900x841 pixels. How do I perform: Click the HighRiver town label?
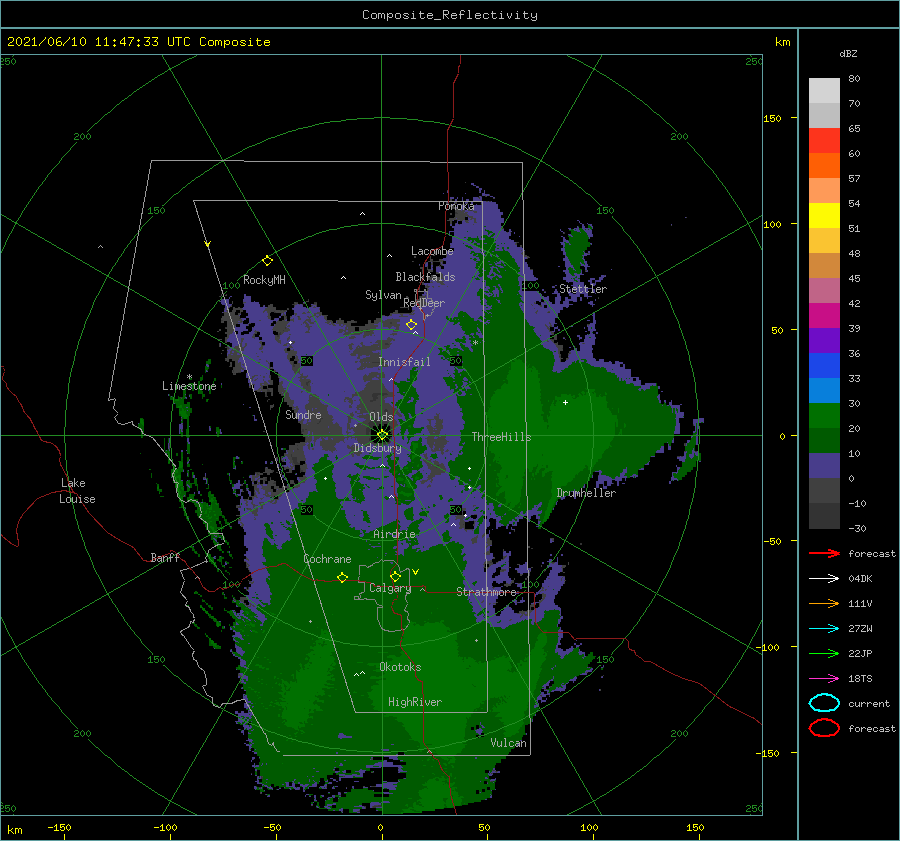(415, 702)
